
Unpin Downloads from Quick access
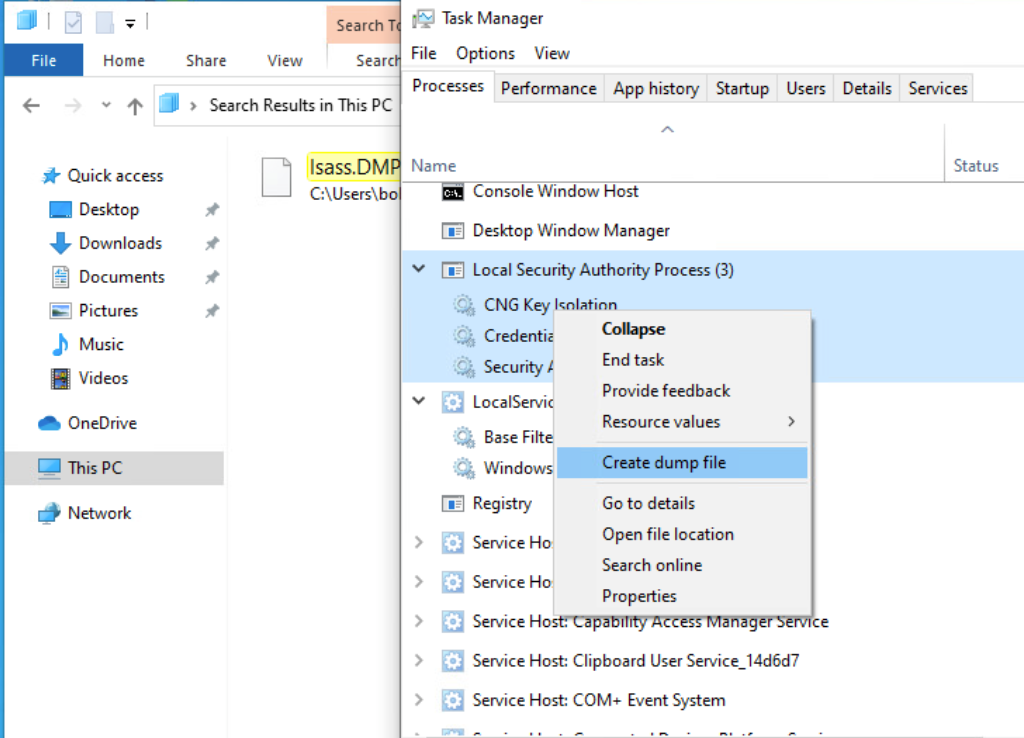(x=211, y=243)
